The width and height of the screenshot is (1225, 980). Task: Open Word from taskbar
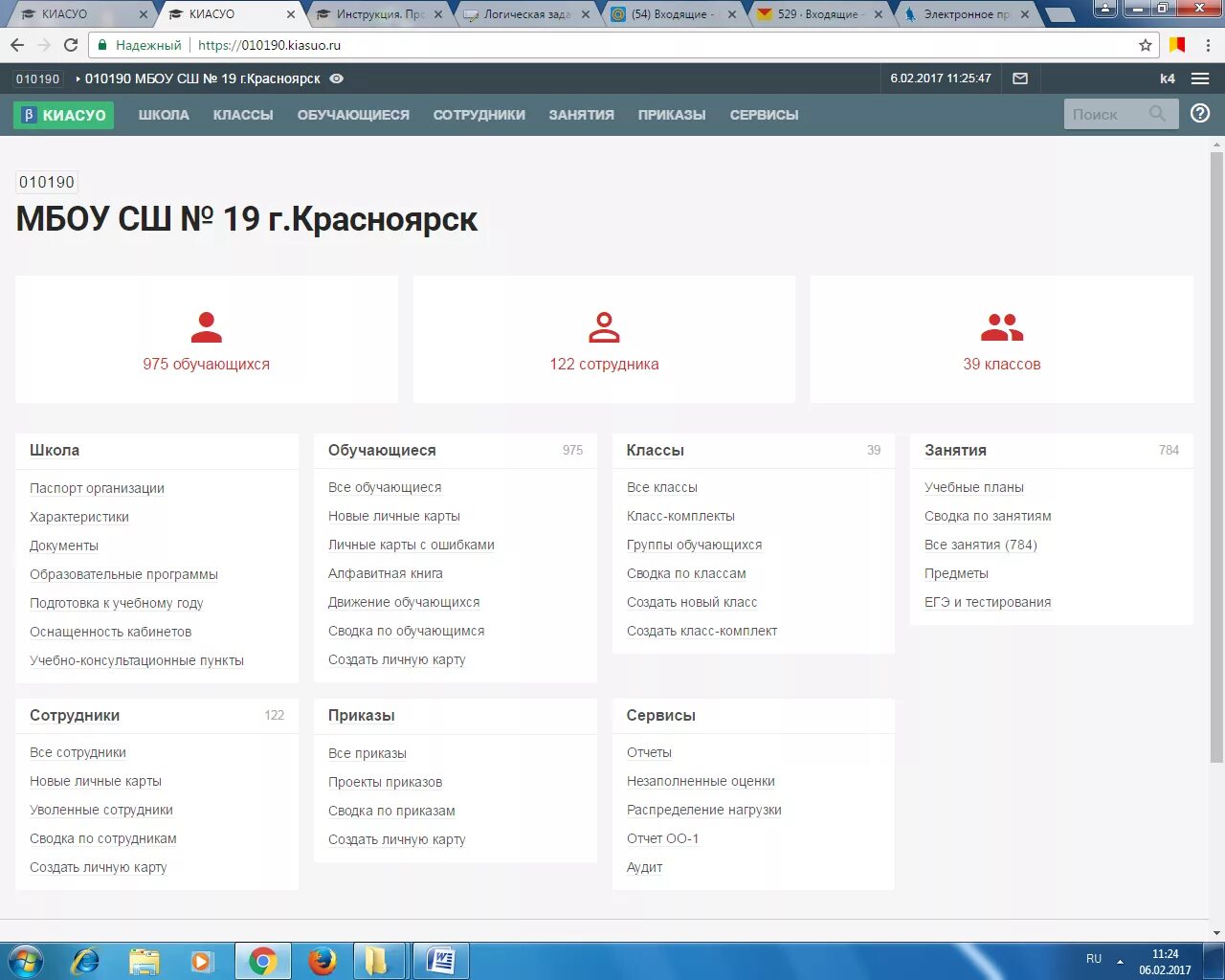click(x=441, y=961)
